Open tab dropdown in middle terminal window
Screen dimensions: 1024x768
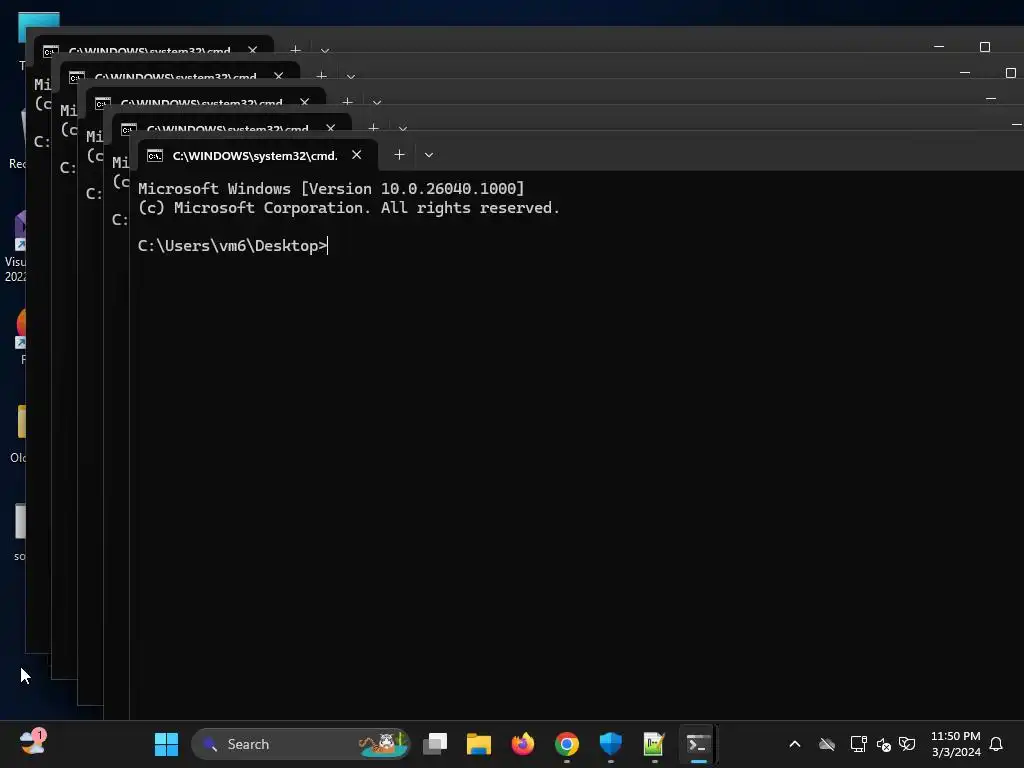[377, 103]
